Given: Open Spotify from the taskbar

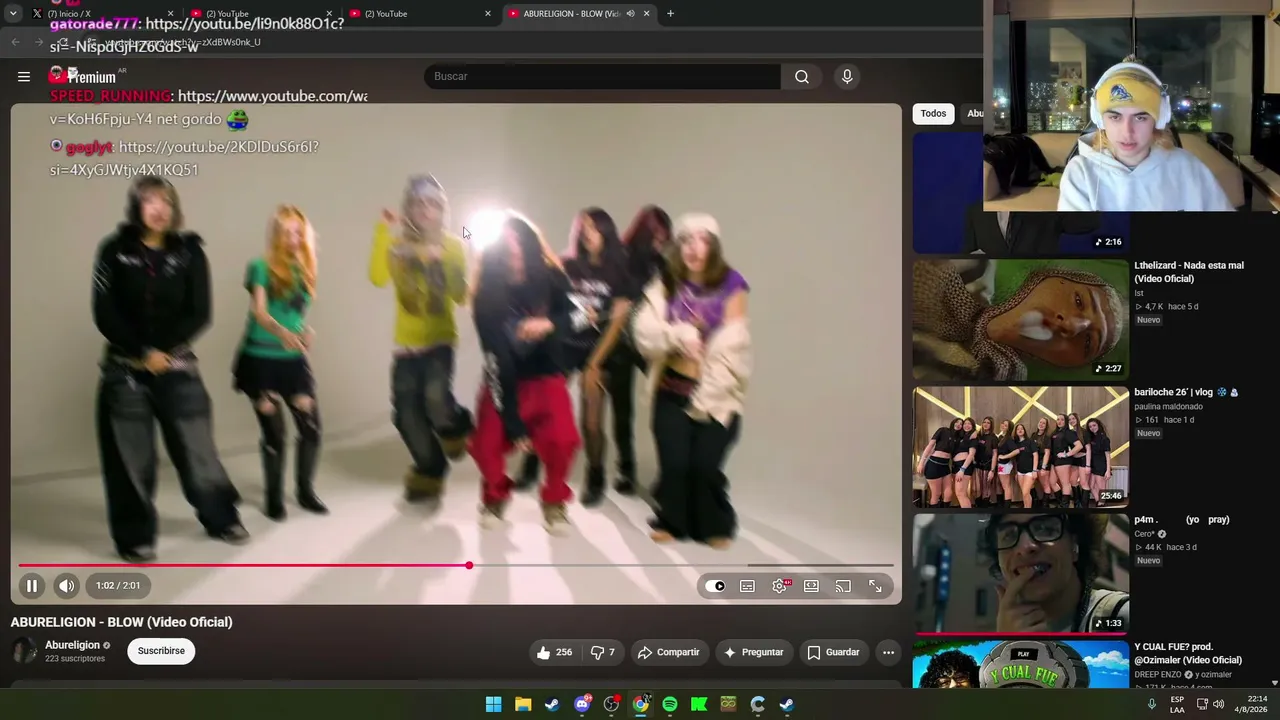Looking at the screenshot, I should coord(670,704).
